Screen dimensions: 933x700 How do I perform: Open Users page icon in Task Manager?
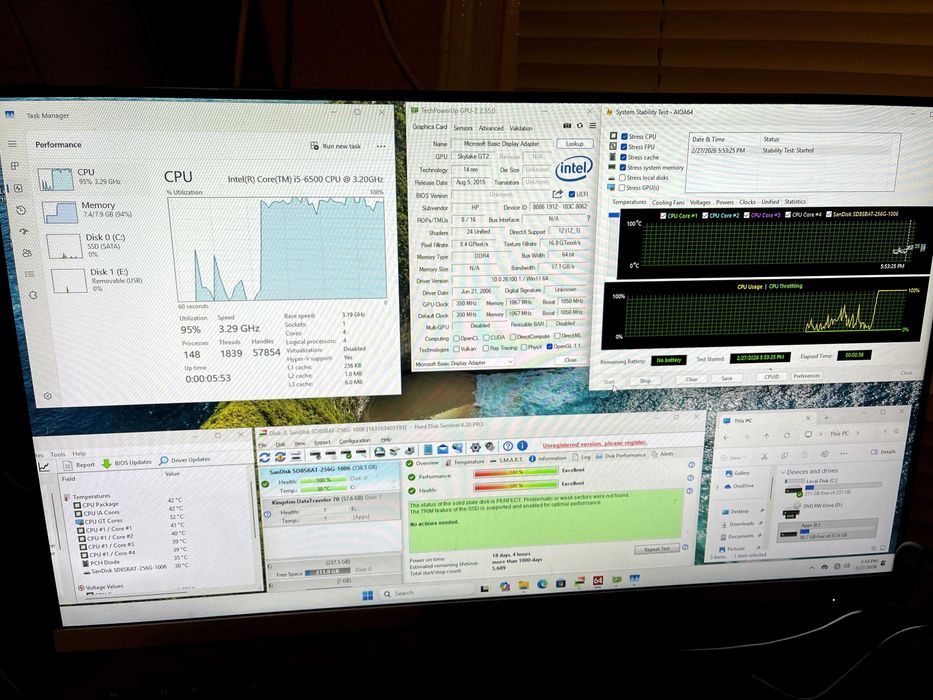point(26,253)
